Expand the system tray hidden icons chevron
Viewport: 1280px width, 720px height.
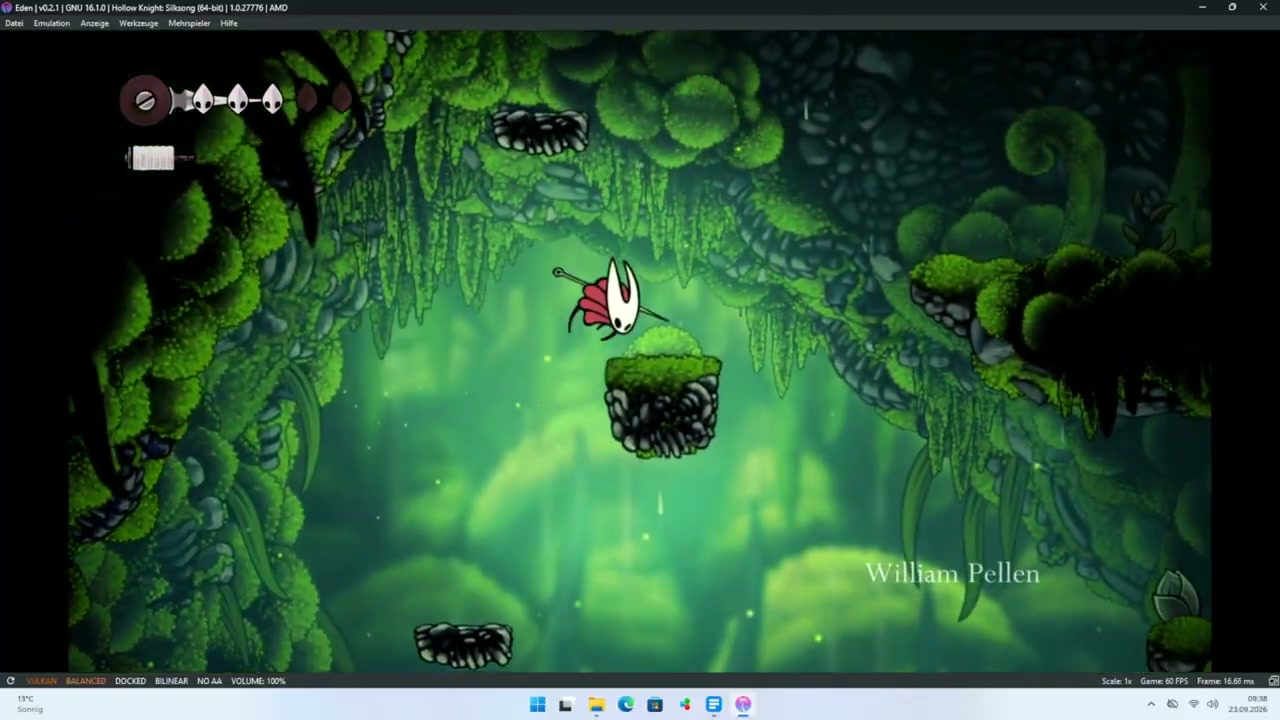[1151, 704]
